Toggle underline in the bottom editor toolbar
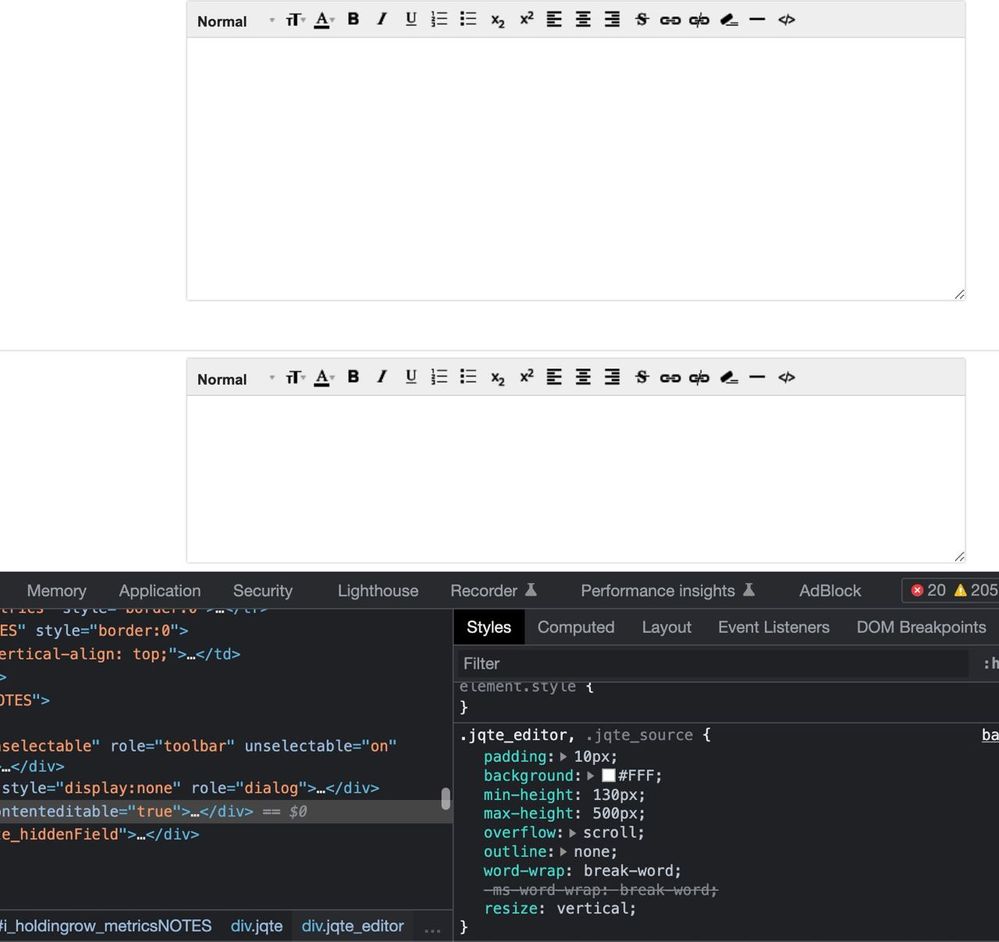 tap(411, 377)
